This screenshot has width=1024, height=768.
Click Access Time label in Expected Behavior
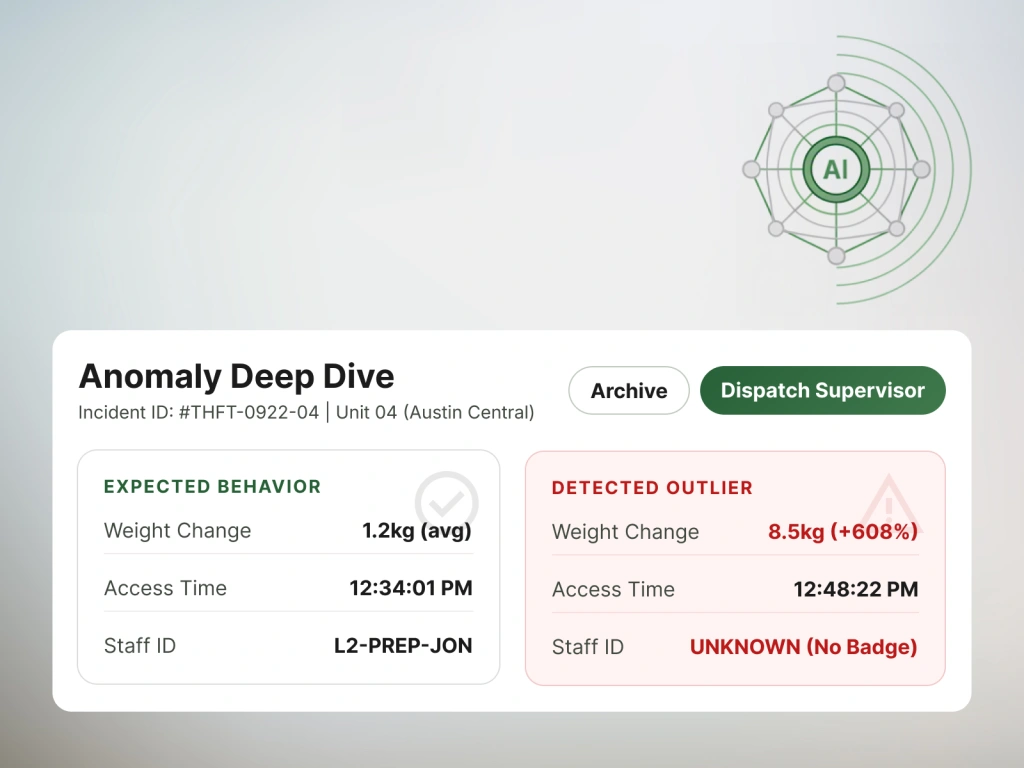[165, 588]
